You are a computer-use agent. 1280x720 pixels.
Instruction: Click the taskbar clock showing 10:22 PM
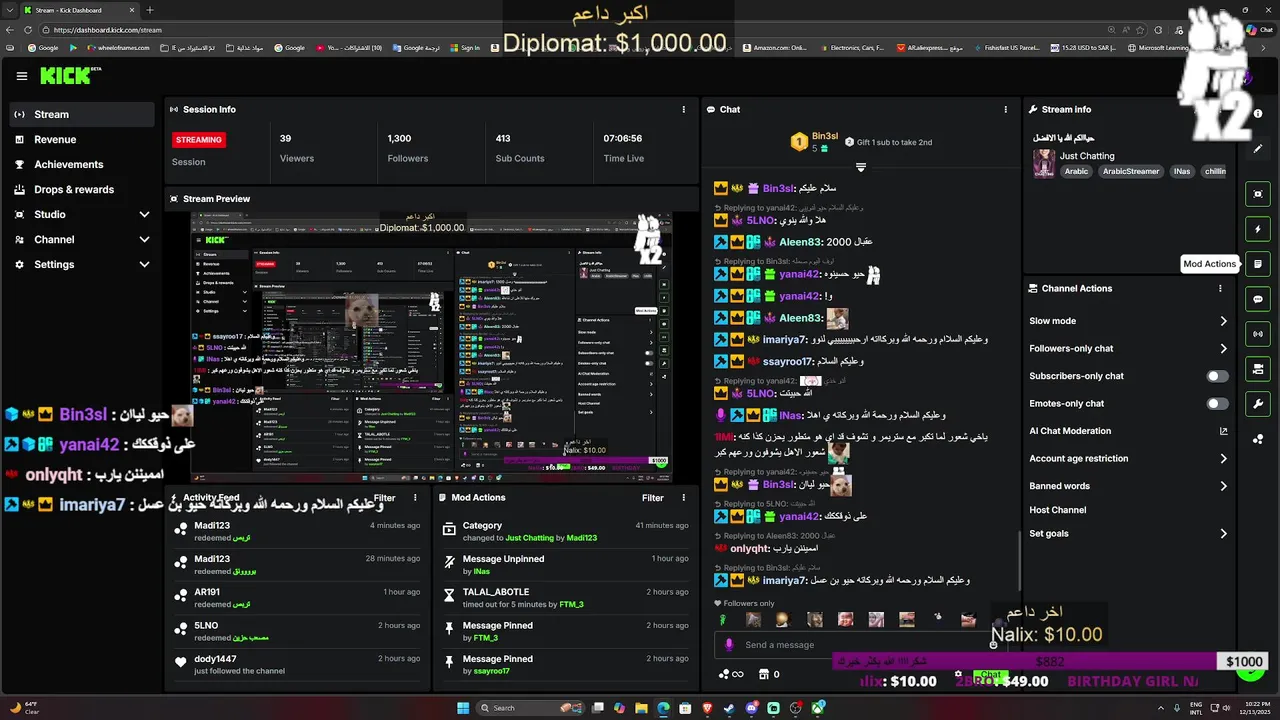click(x=1253, y=708)
